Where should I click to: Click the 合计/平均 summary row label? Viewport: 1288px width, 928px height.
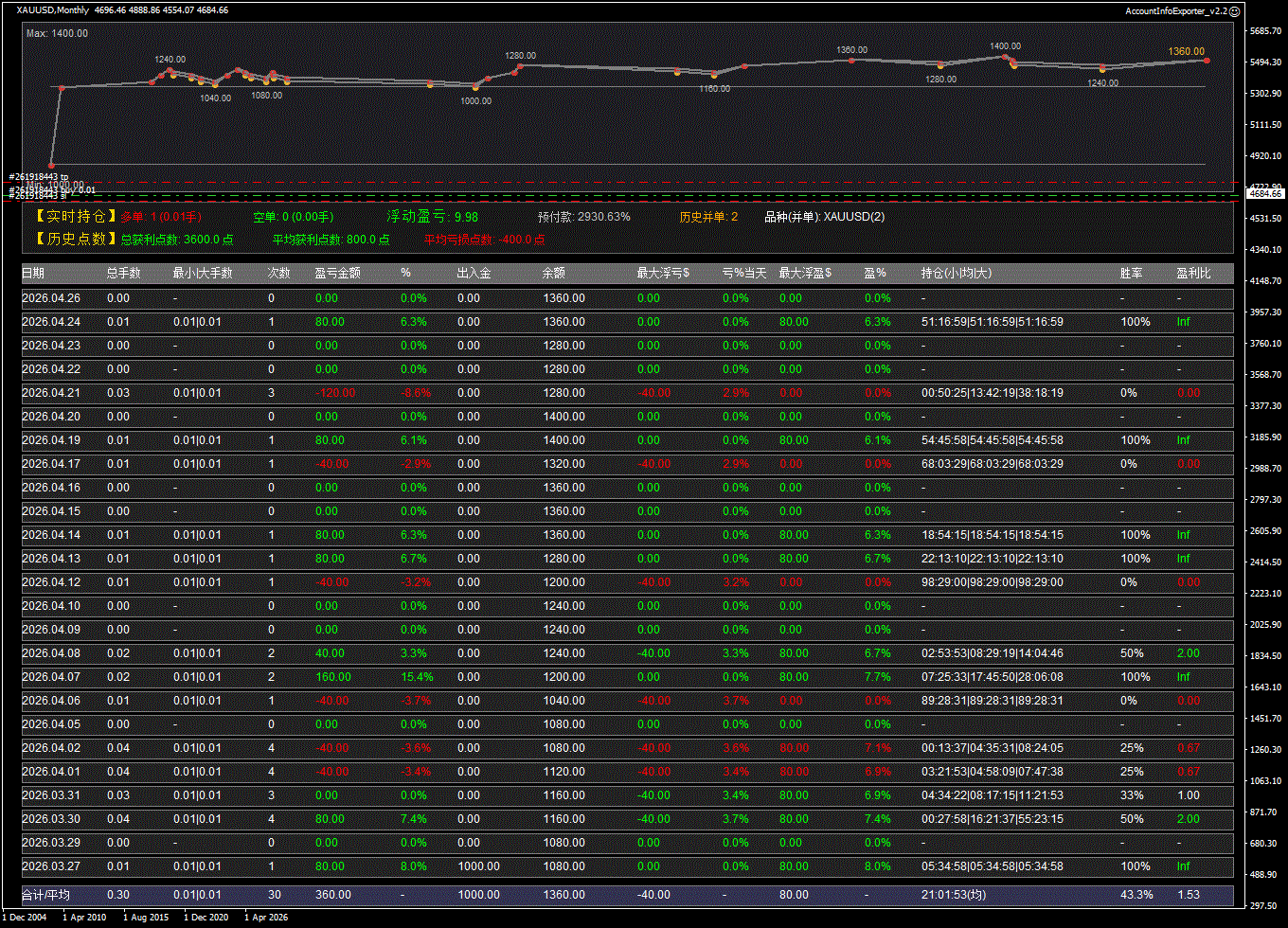46,895
